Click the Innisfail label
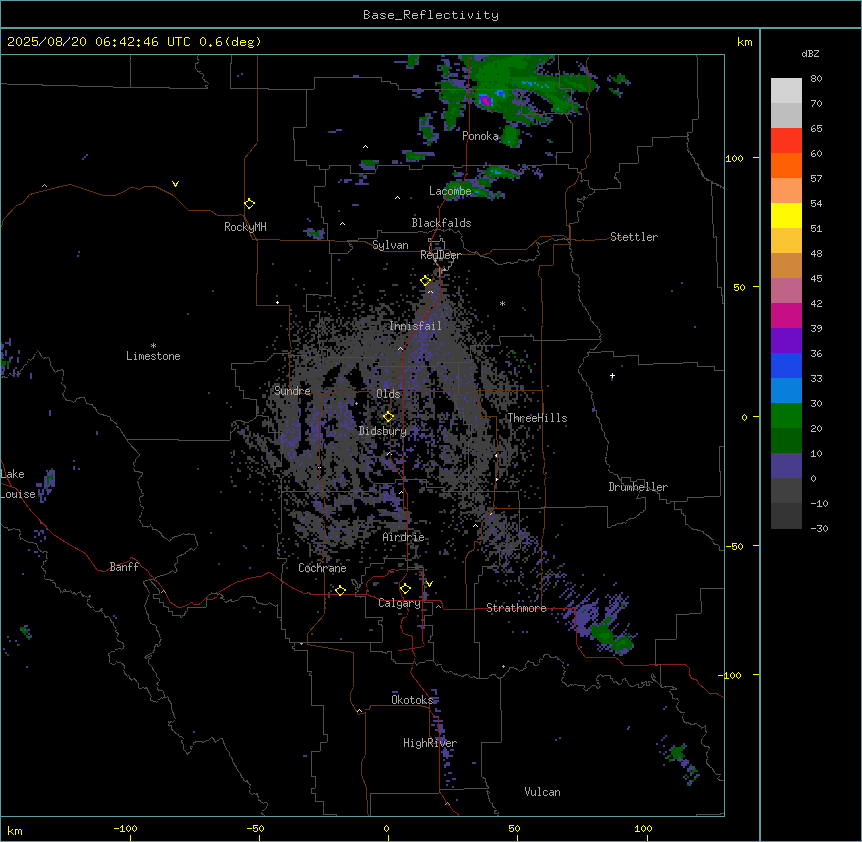862x842 pixels. click(415, 326)
